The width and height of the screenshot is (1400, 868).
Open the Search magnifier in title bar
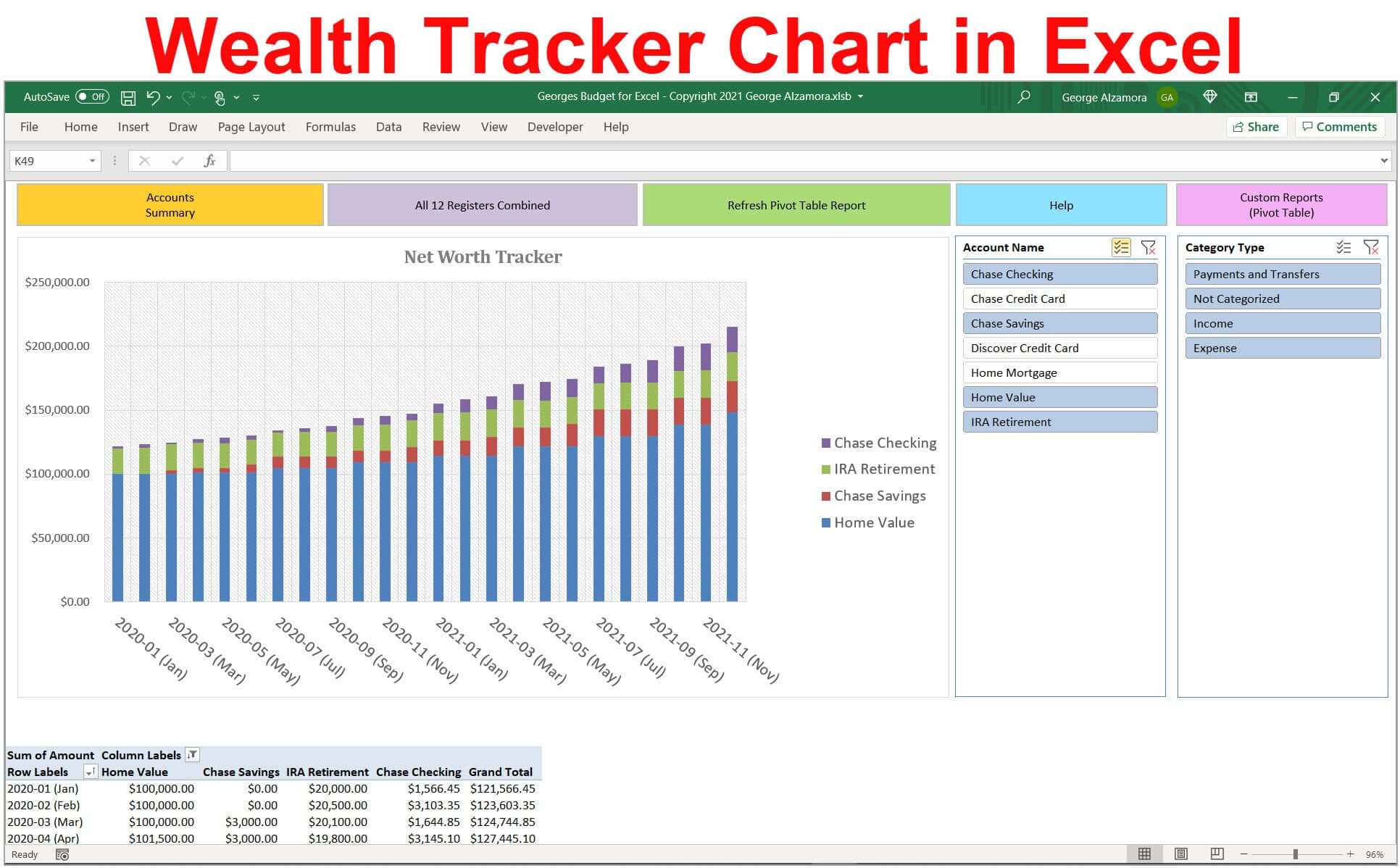[1023, 97]
